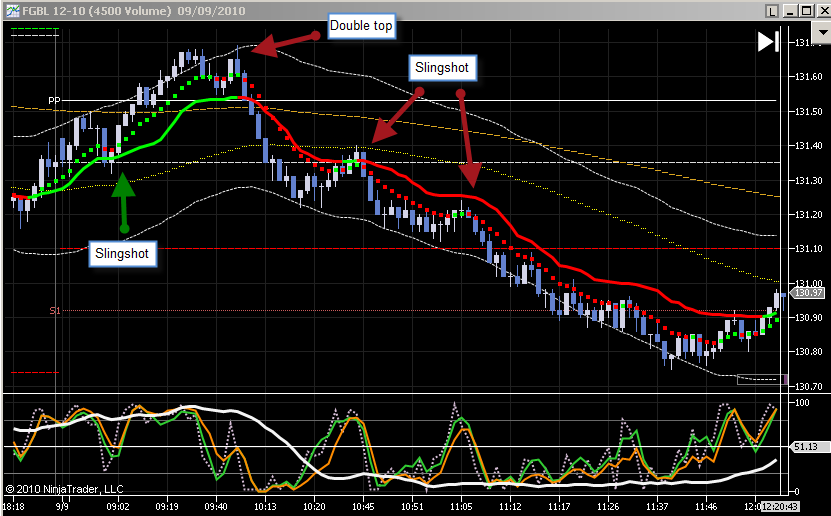The width and height of the screenshot is (831, 516).
Task: Click the current price marker 130.97
Action: tap(808, 293)
